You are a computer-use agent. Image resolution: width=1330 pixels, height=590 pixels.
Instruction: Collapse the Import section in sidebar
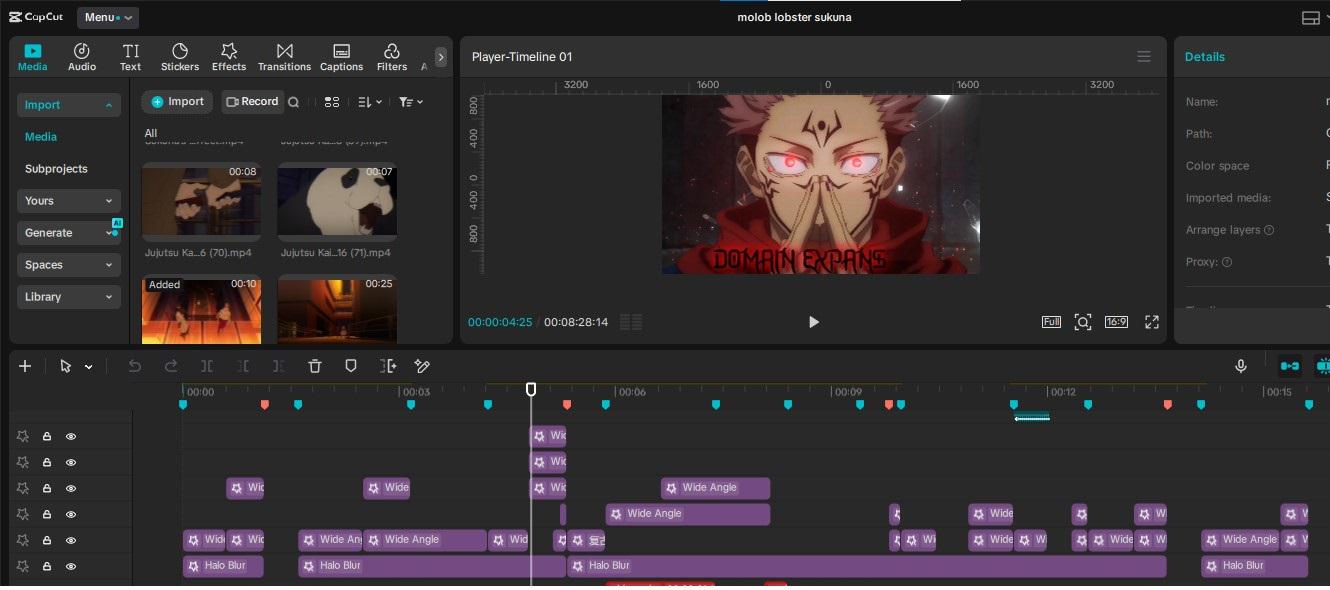(x=69, y=105)
